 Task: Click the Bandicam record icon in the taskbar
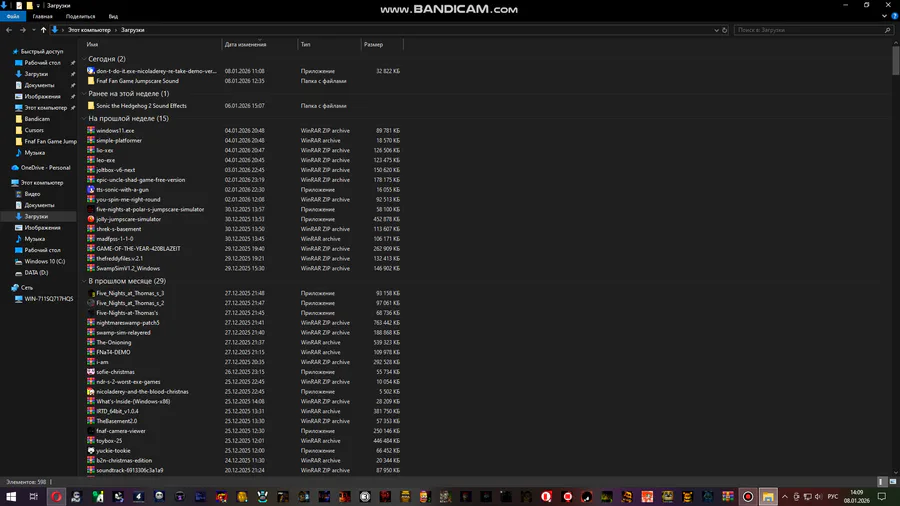click(748, 497)
